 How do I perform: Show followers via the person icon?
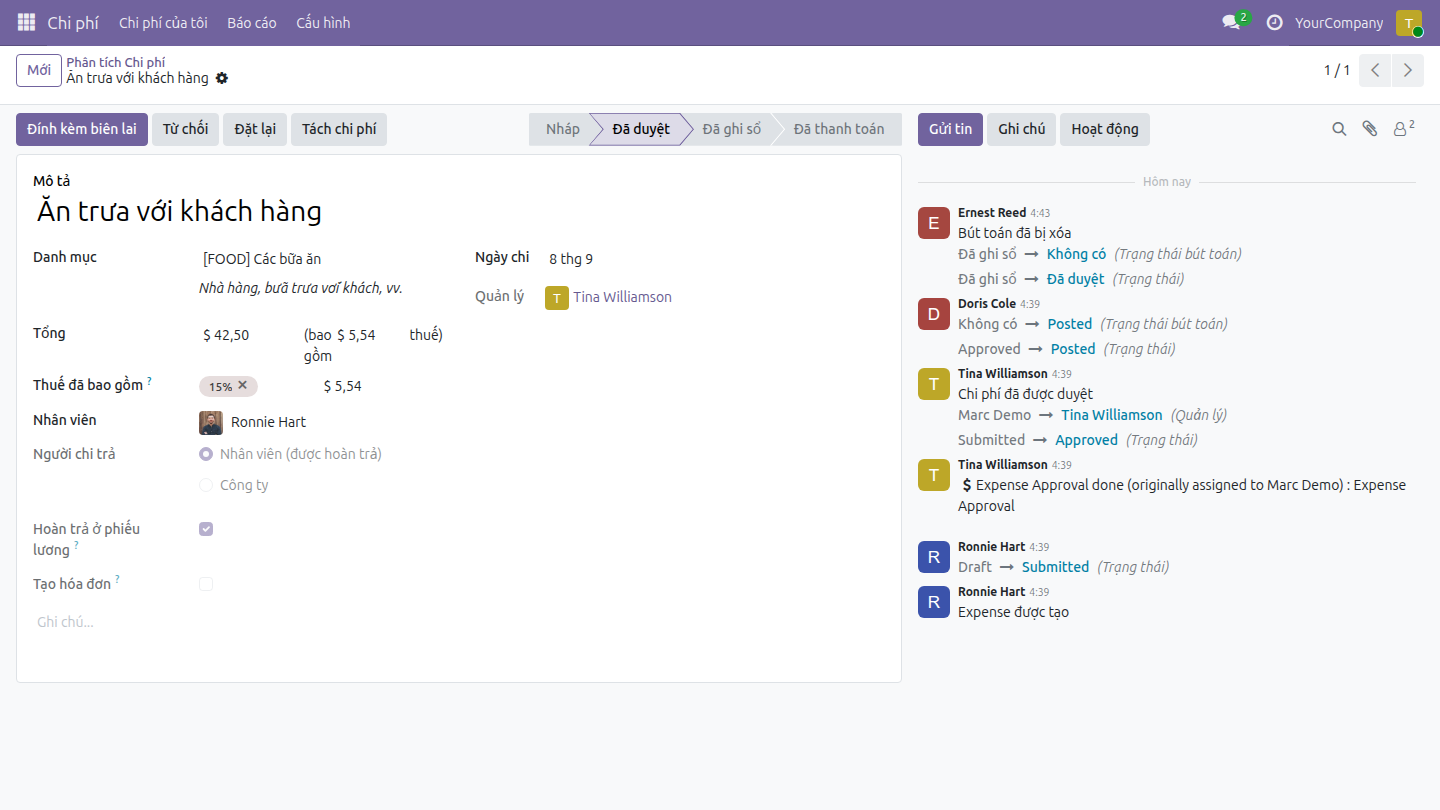[1404, 128]
